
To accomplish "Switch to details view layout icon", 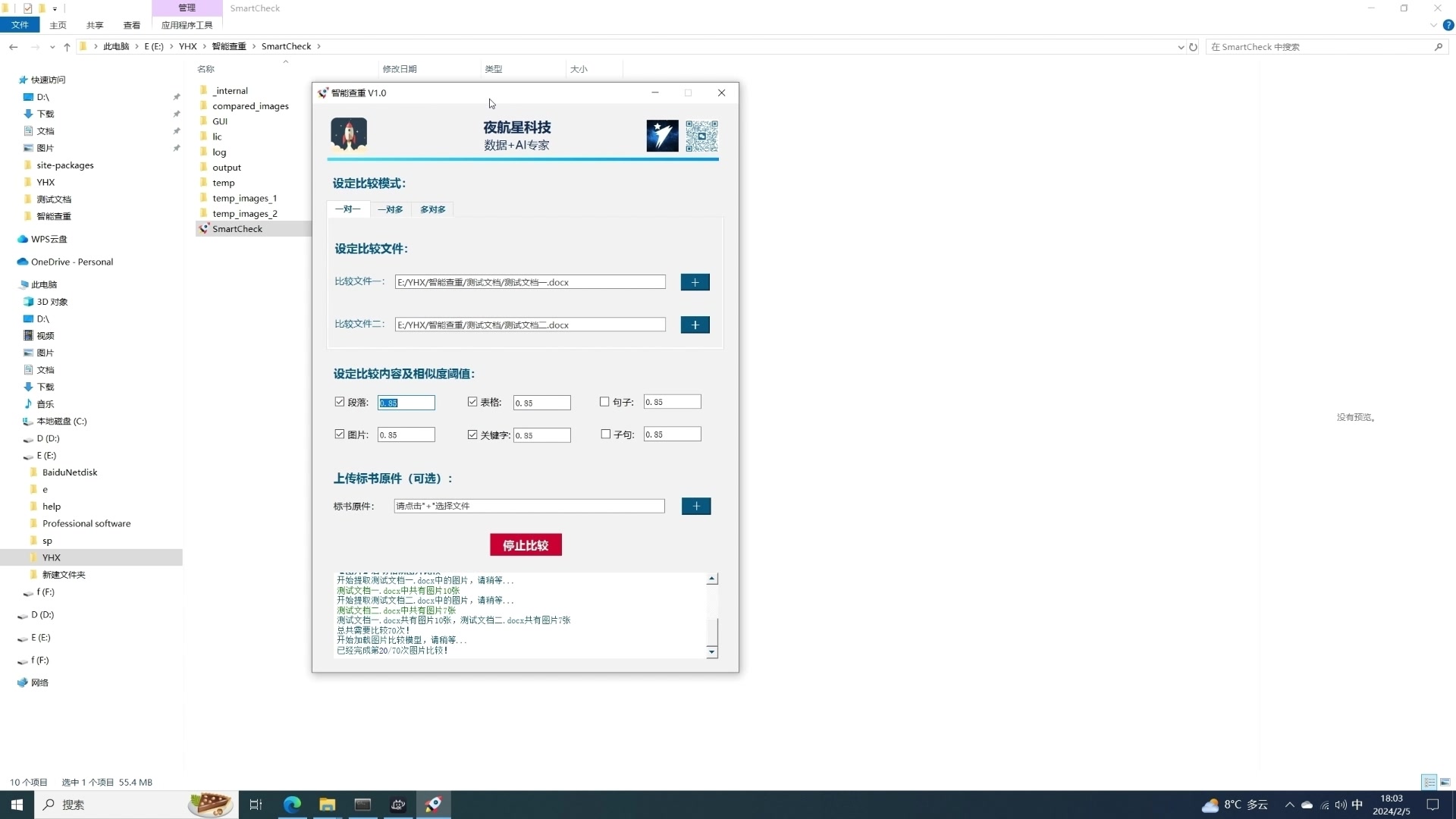I will (1429, 782).
